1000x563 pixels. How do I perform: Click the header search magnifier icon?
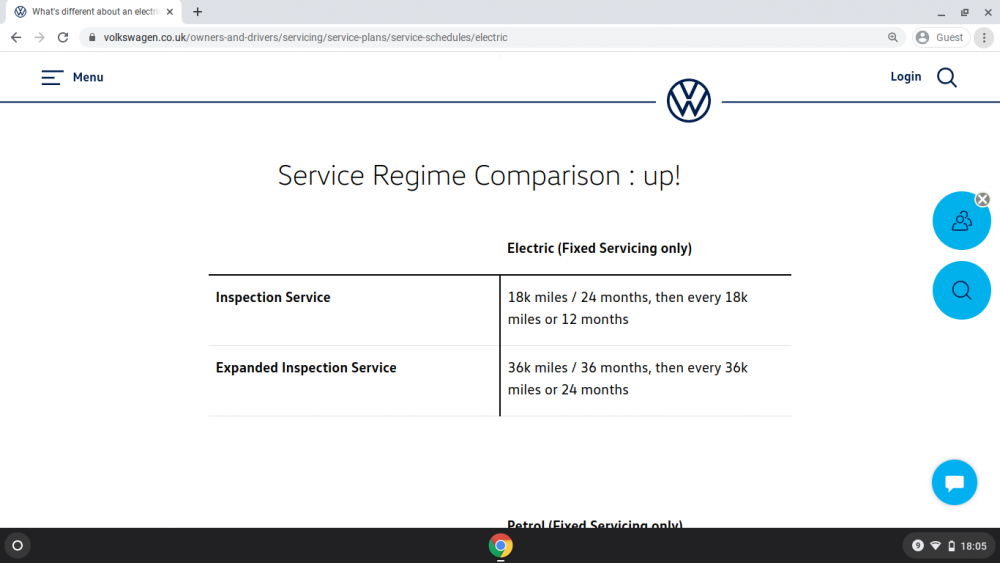[x=947, y=78]
